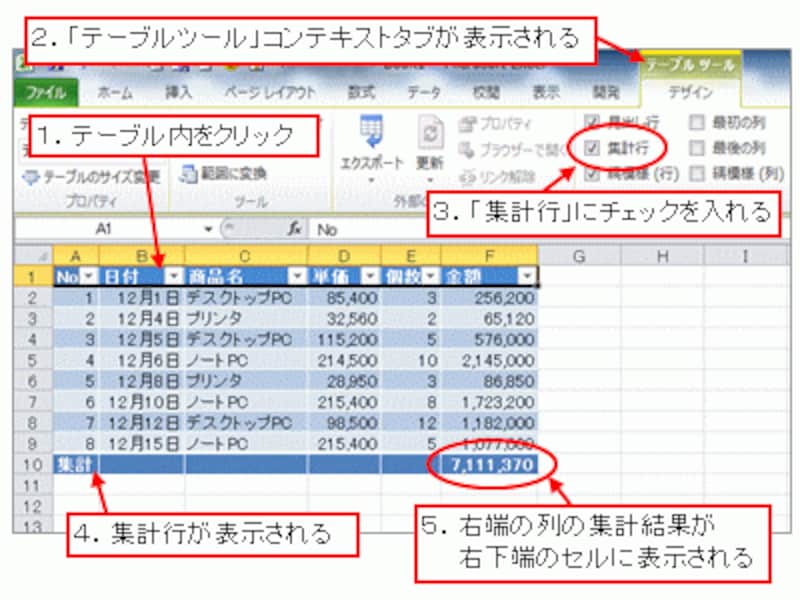Open the 更新 dropdown arrow

pos(430,180)
